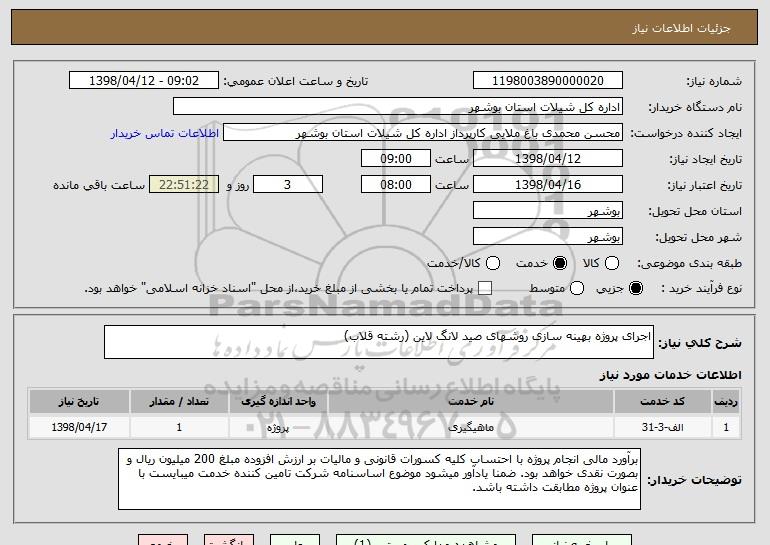Click the delivery city field بوشهر
This screenshot has width=770, height=545.
coord(548,237)
